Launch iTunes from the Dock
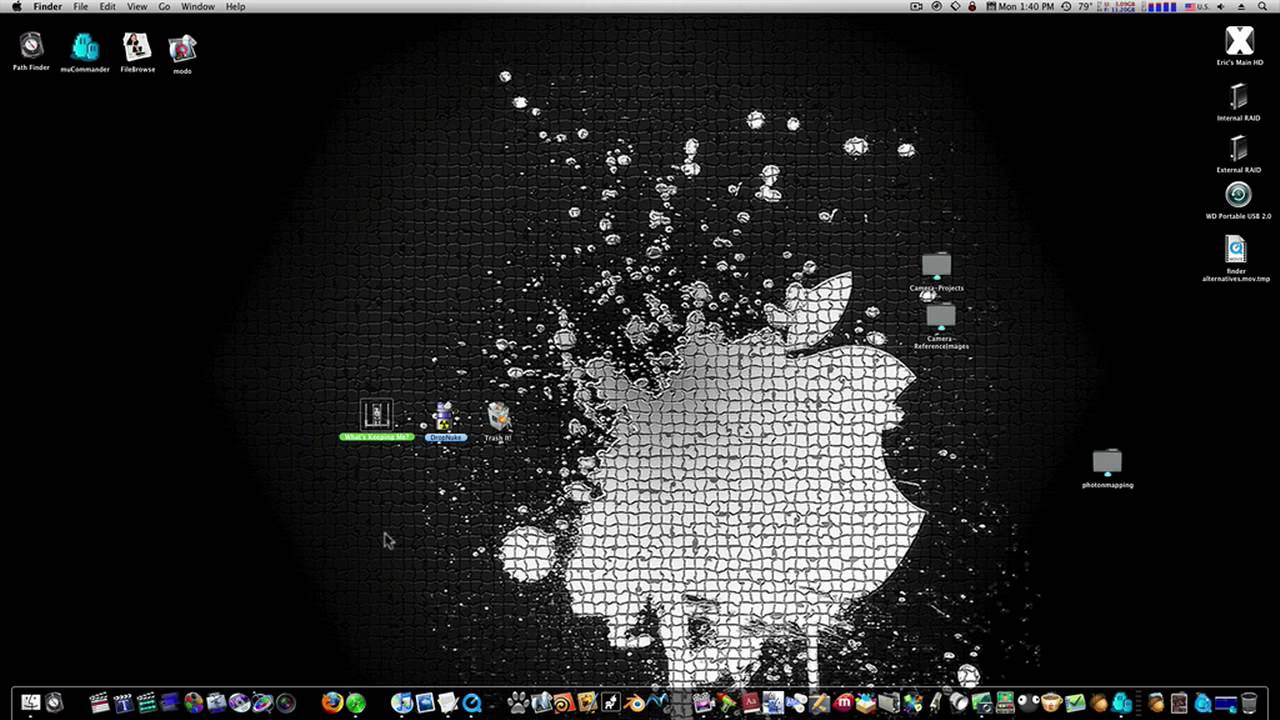The width and height of the screenshot is (1280, 720). click(x=401, y=703)
